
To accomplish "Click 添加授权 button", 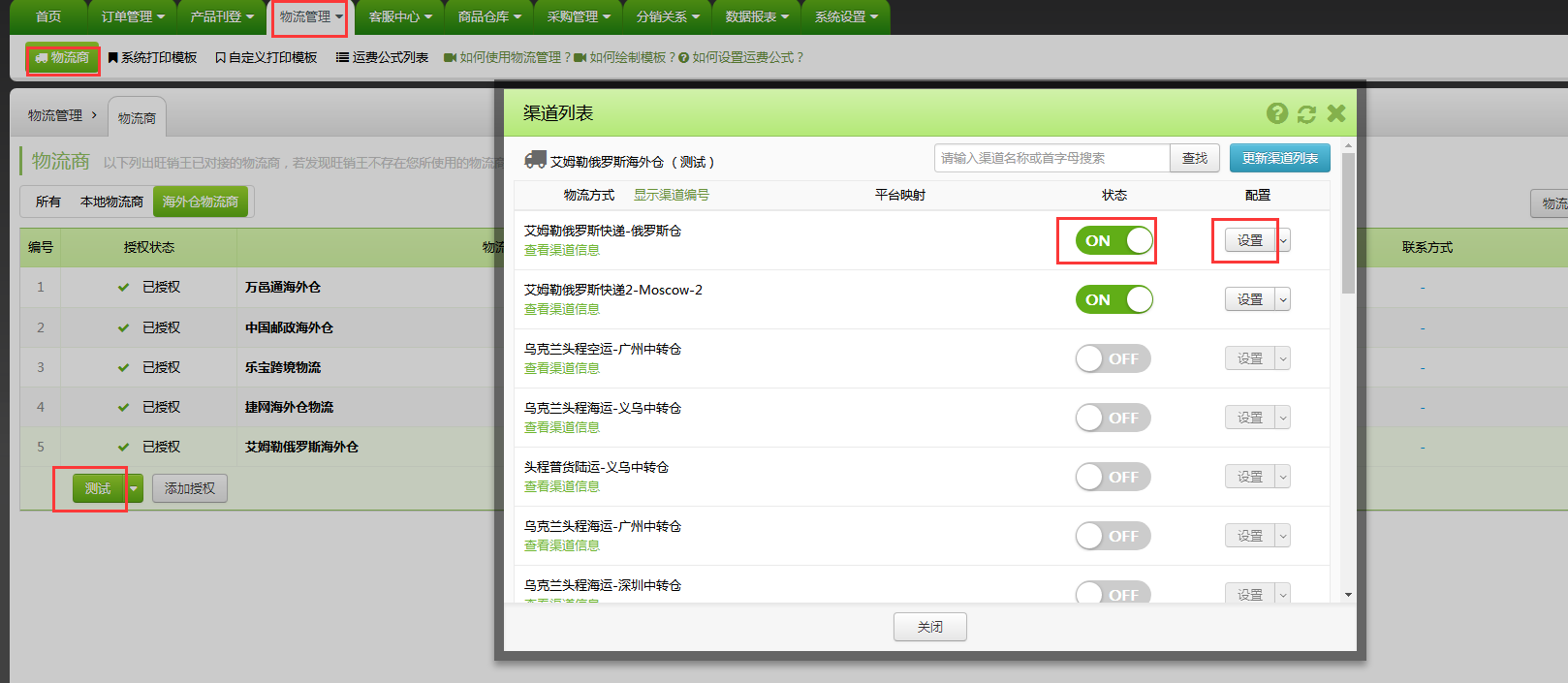I will 190,488.
